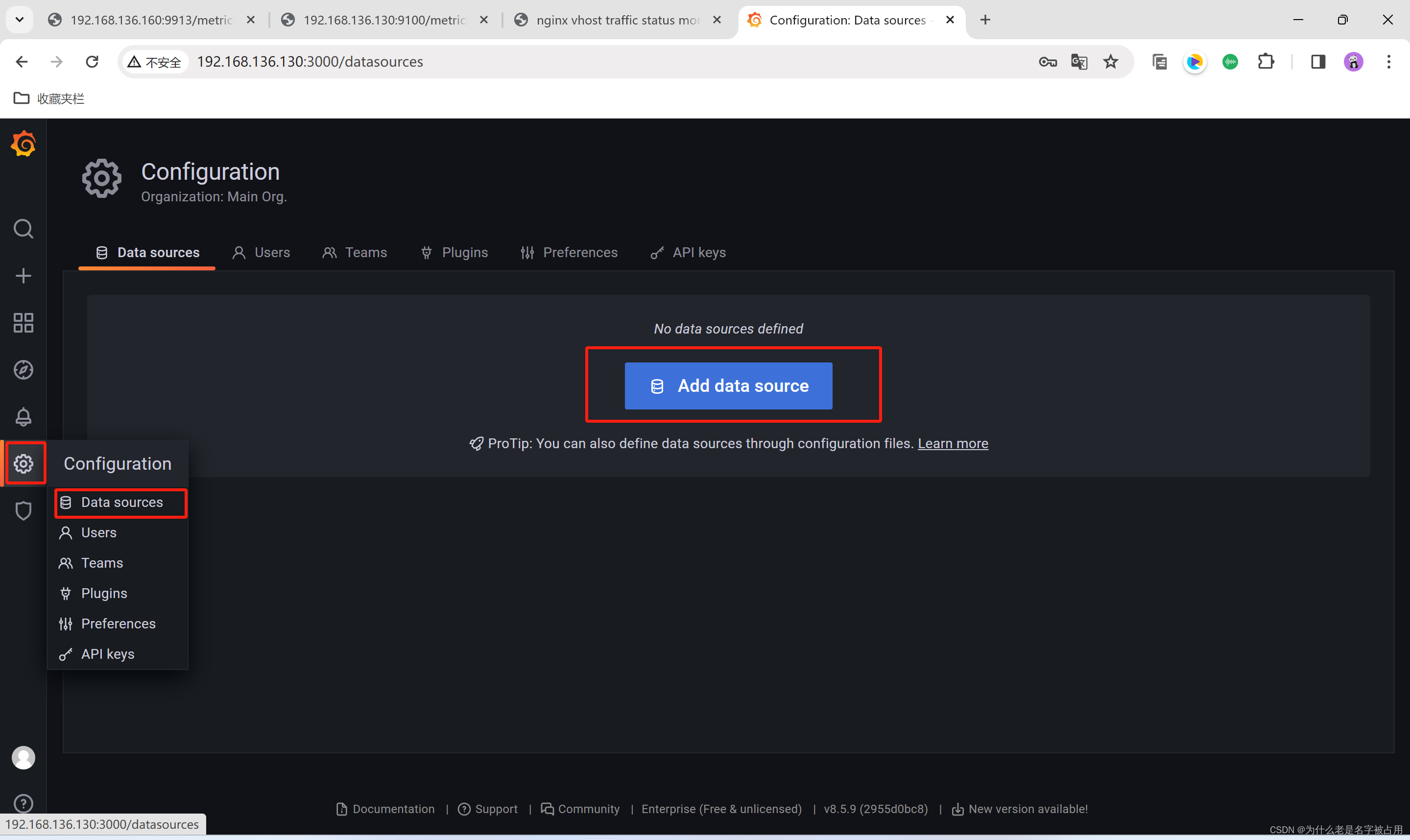Click the browser address bar URL

(x=310, y=62)
